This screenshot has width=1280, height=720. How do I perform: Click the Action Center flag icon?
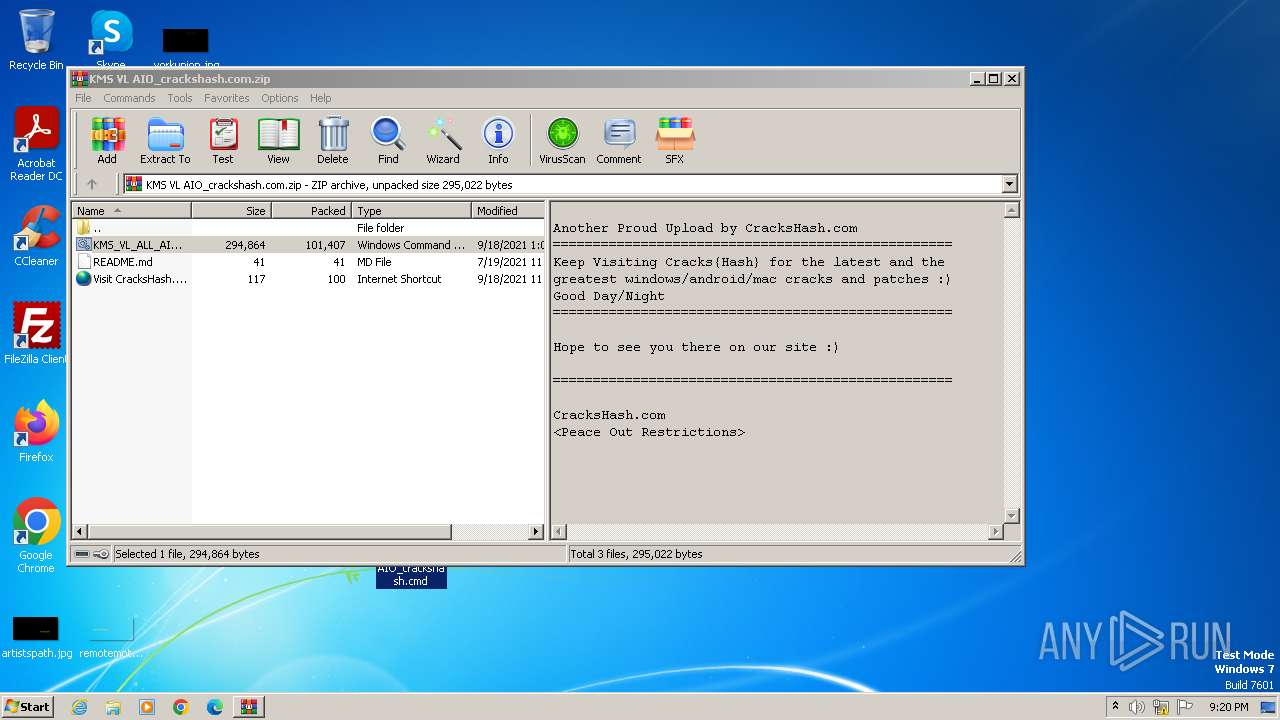point(1185,707)
